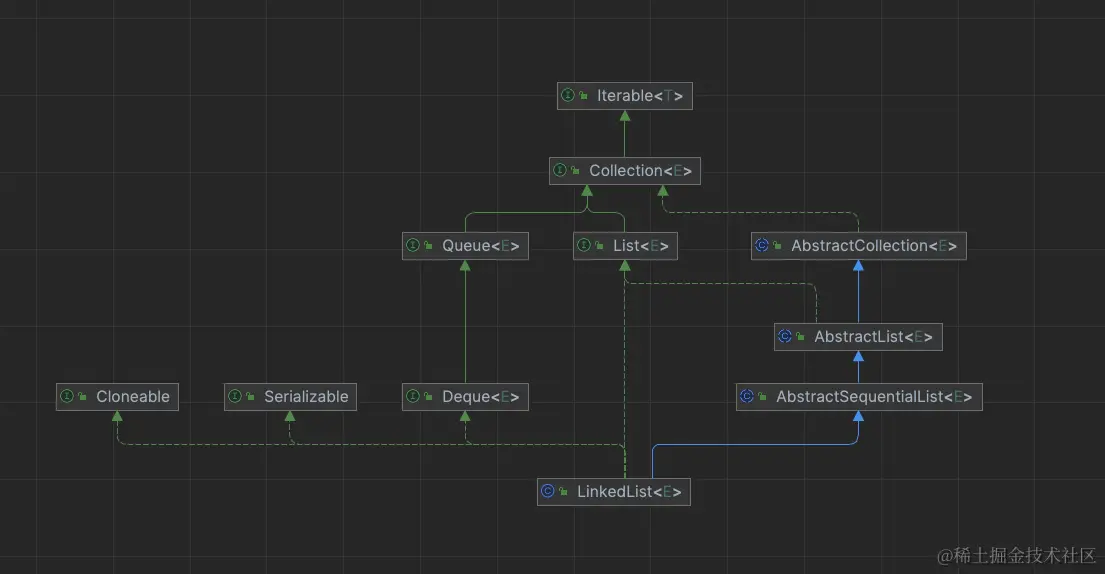Click the public lock icon on Cloneable

pyautogui.click(x=82, y=397)
